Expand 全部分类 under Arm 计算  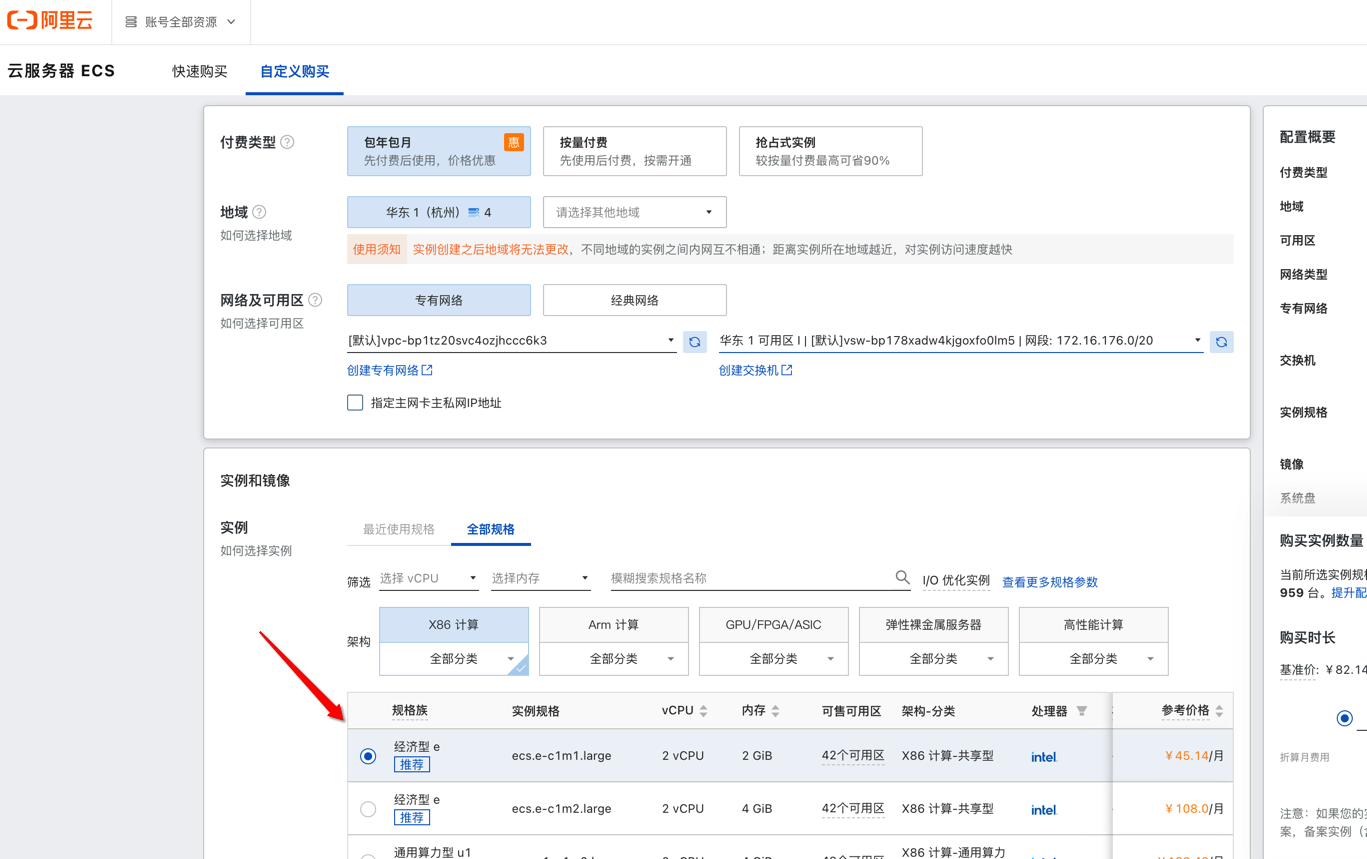pyautogui.click(x=614, y=659)
